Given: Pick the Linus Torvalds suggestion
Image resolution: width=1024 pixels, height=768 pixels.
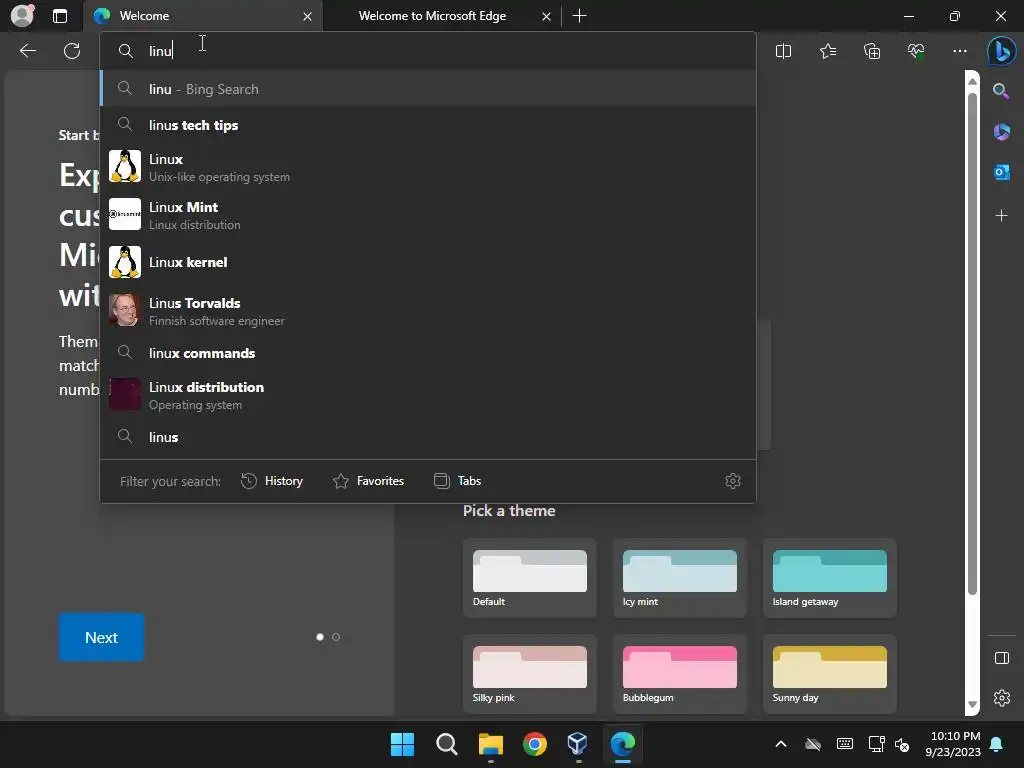Looking at the screenshot, I should (x=428, y=311).
